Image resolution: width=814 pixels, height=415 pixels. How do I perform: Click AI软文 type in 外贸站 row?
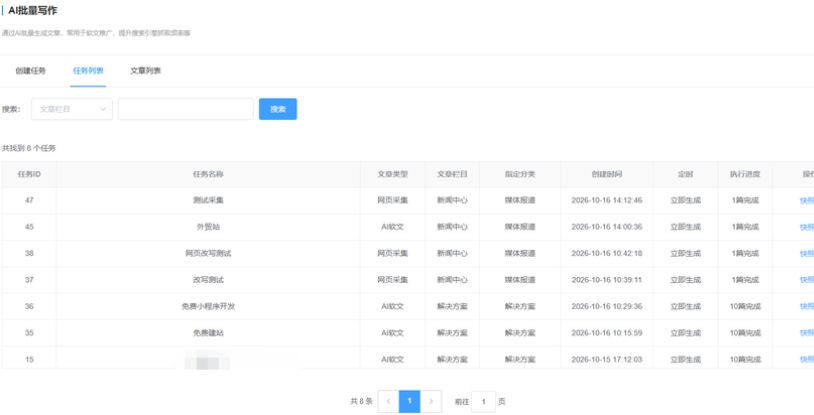(392, 226)
